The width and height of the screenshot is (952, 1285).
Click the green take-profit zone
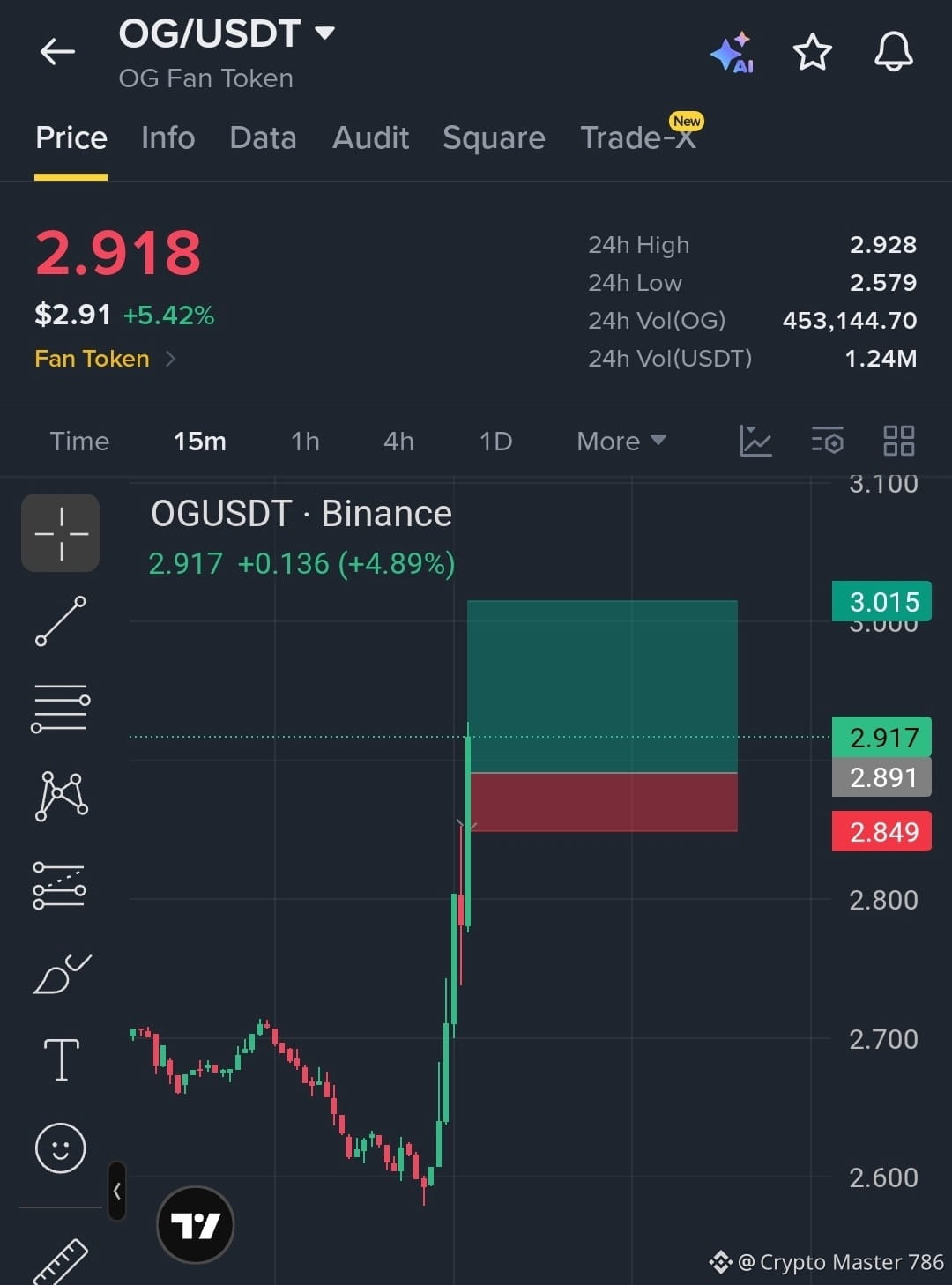point(602,687)
